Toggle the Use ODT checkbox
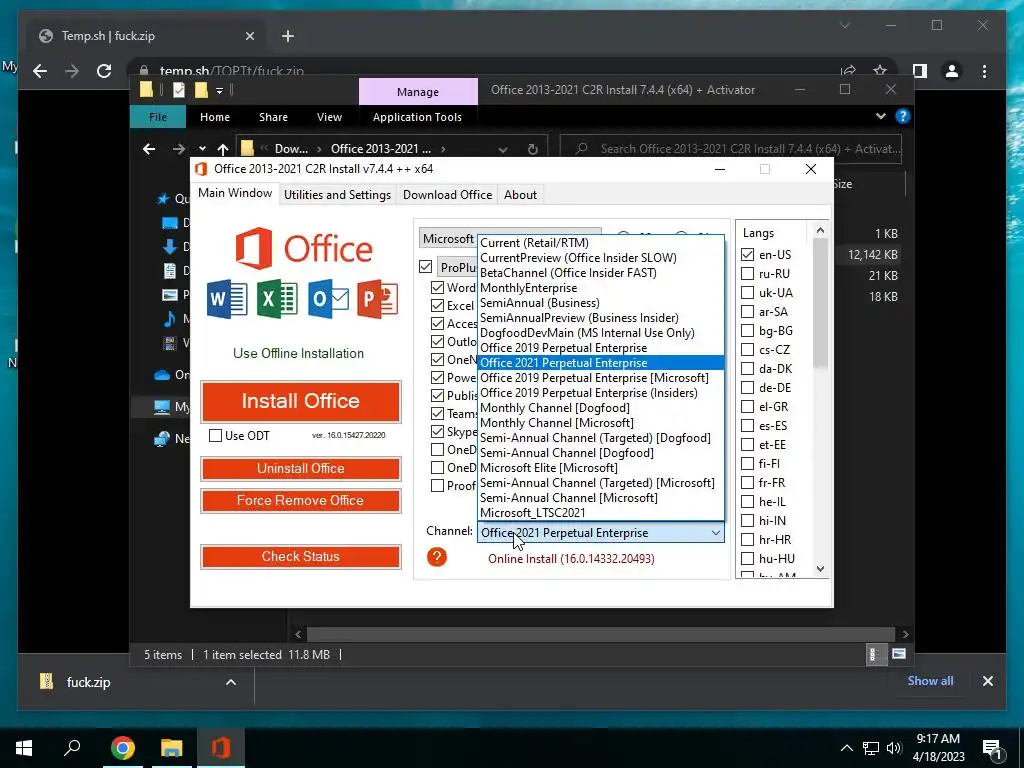 tap(216, 436)
